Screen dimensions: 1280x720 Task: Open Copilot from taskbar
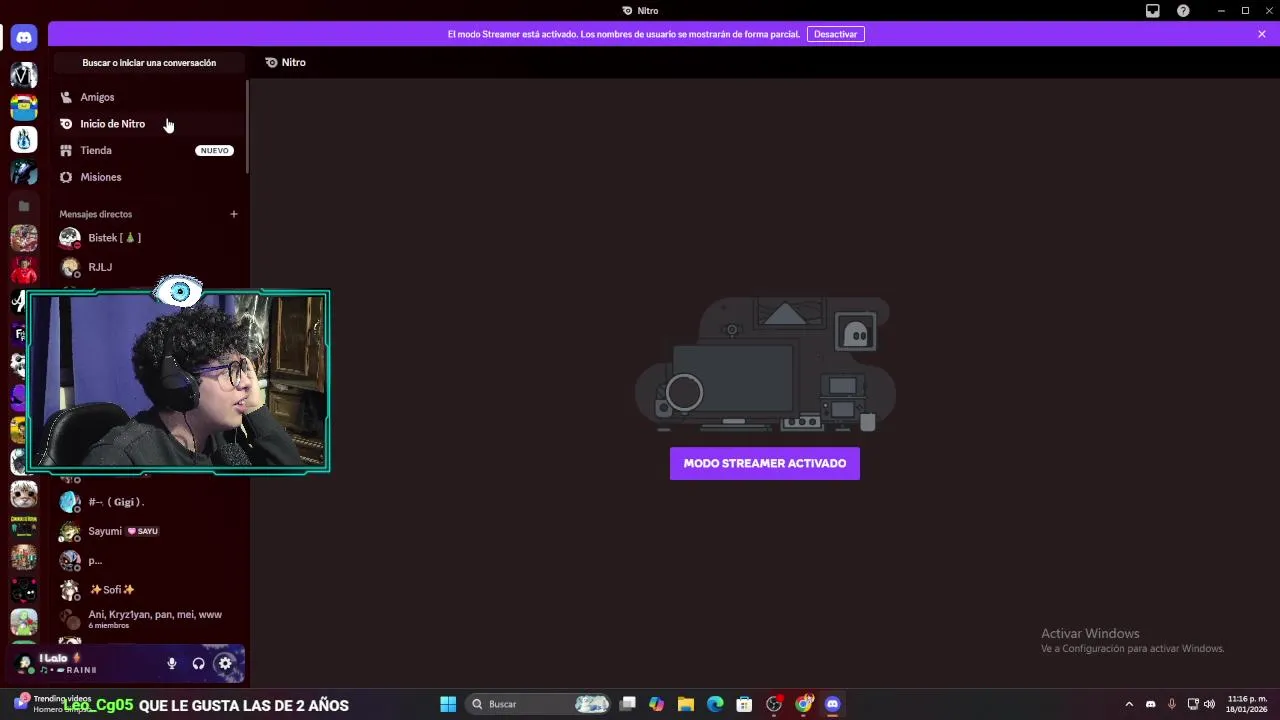(x=656, y=704)
